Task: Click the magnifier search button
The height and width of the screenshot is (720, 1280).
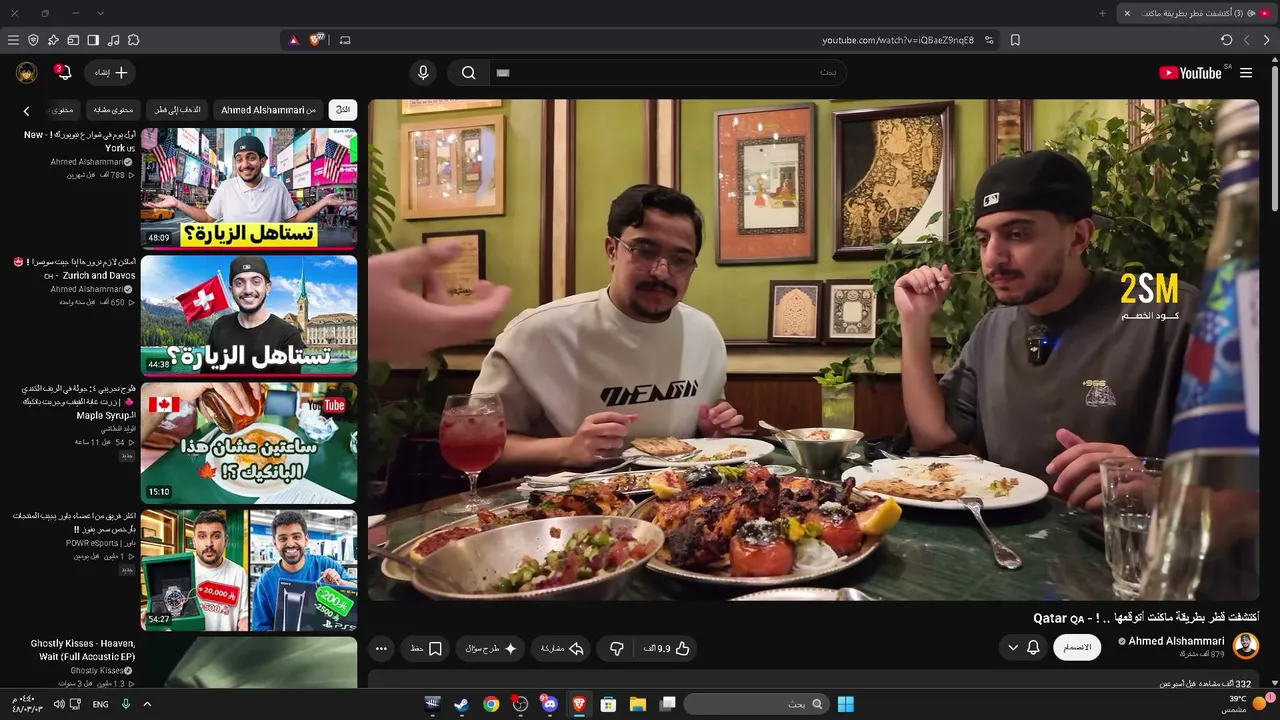Action: click(x=468, y=73)
